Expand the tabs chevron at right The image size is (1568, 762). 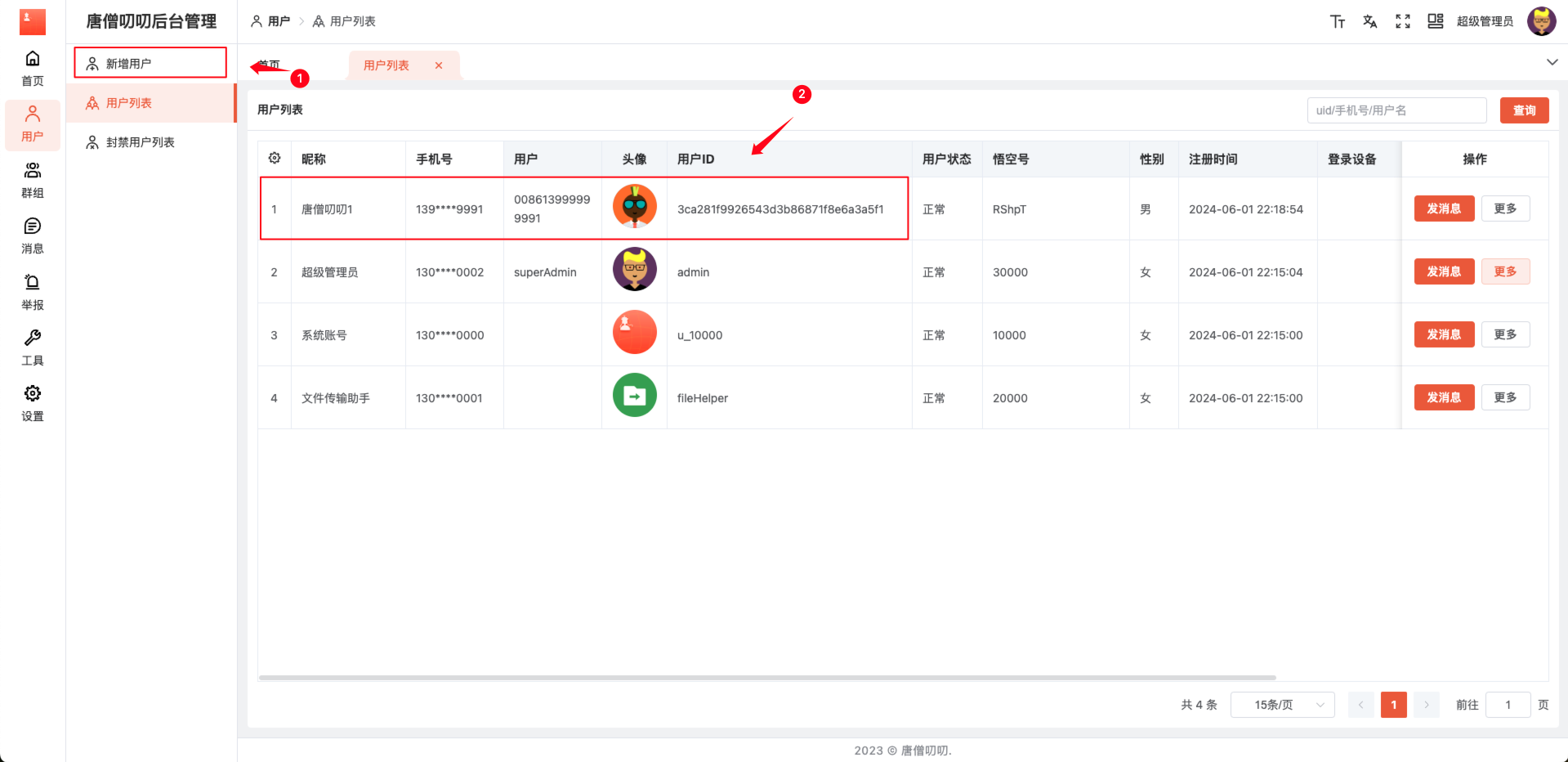tap(1552, 62)
